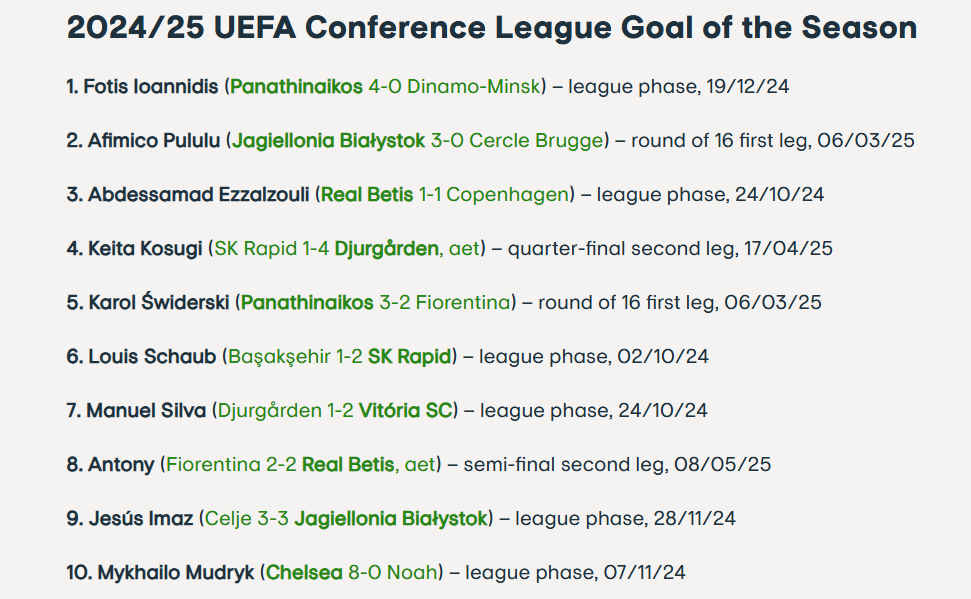
Task: Select the Abdessamad Ezzalzouli name text
Action: [199, 195]
